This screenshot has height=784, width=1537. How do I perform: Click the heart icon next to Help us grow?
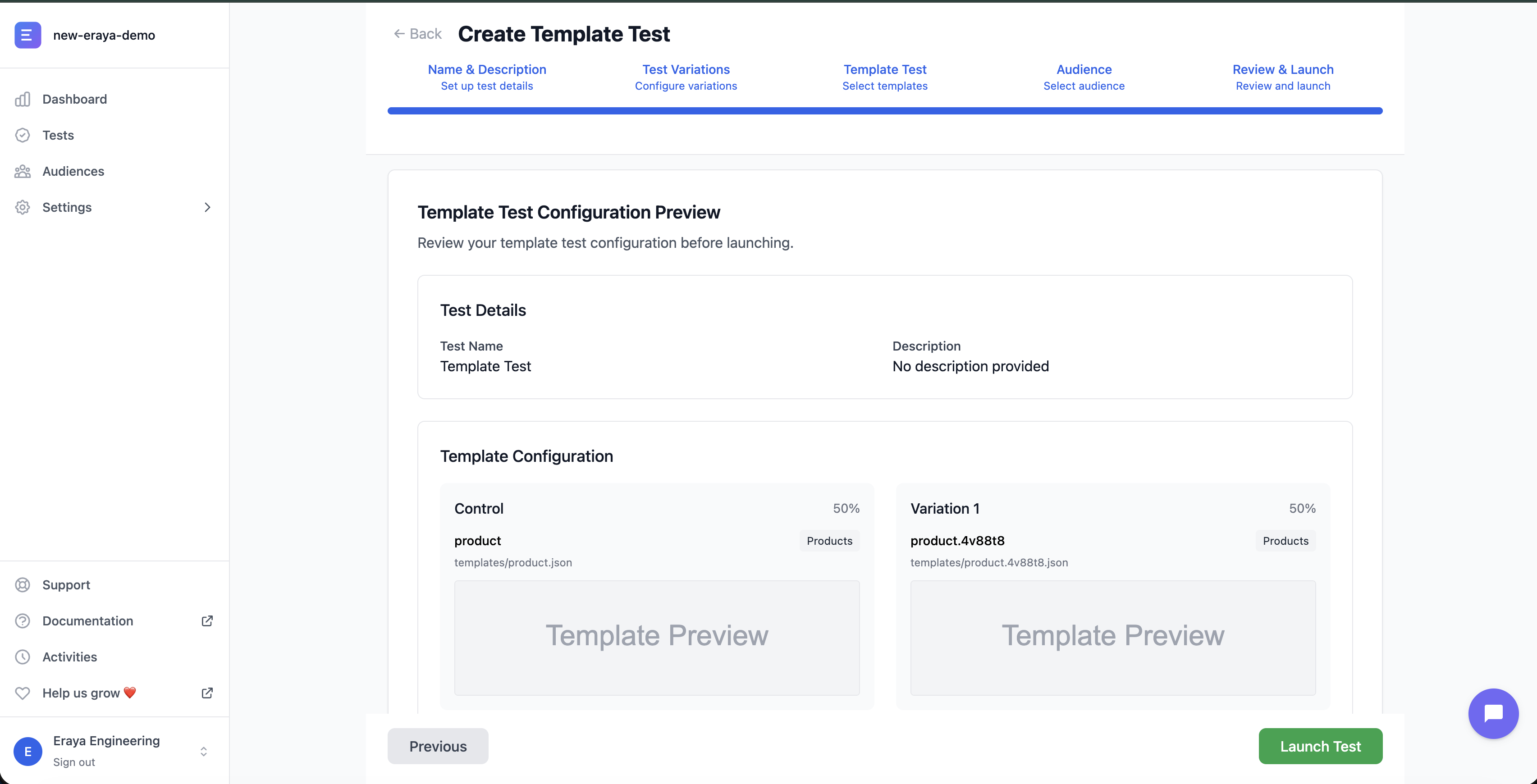pyautogui.click(x=23, y=693)
